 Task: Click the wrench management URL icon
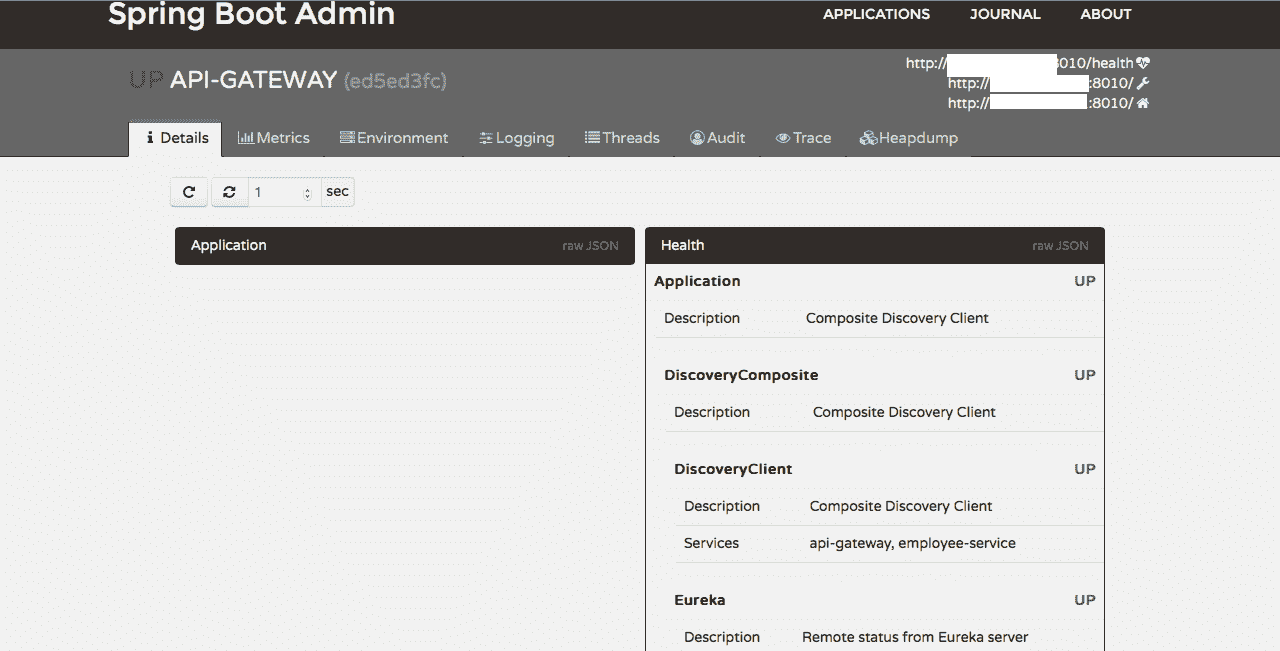click(1143, 83)
